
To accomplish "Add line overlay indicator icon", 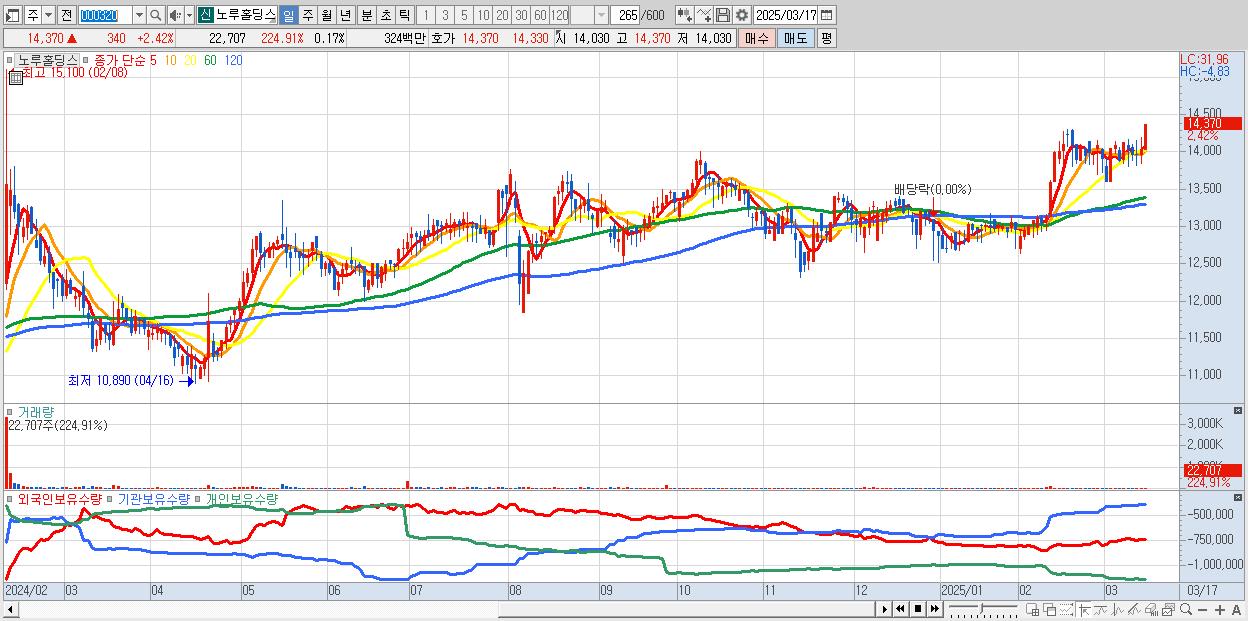I will click(x=704, y=15).
